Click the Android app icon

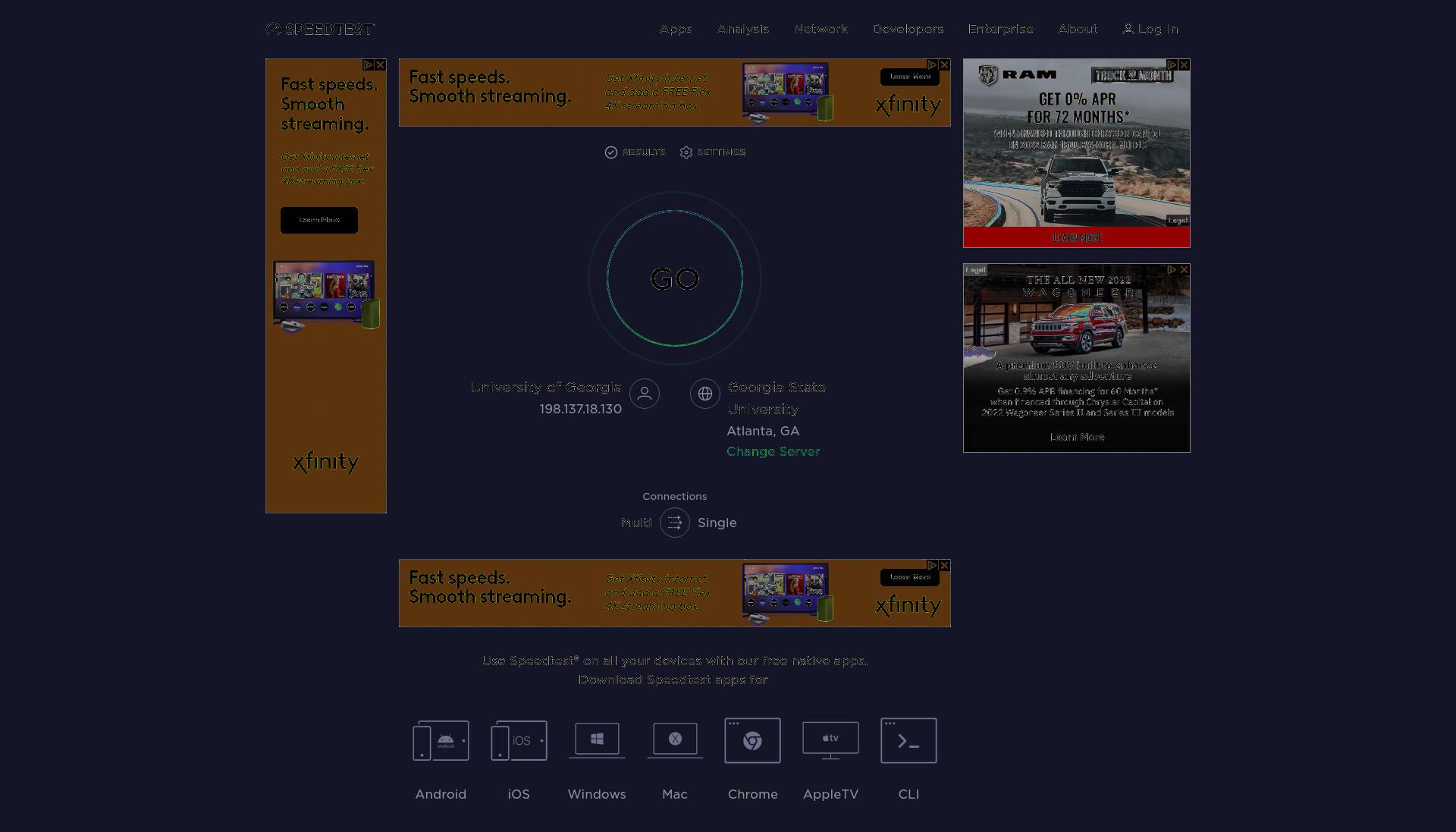tap(441, 740)
